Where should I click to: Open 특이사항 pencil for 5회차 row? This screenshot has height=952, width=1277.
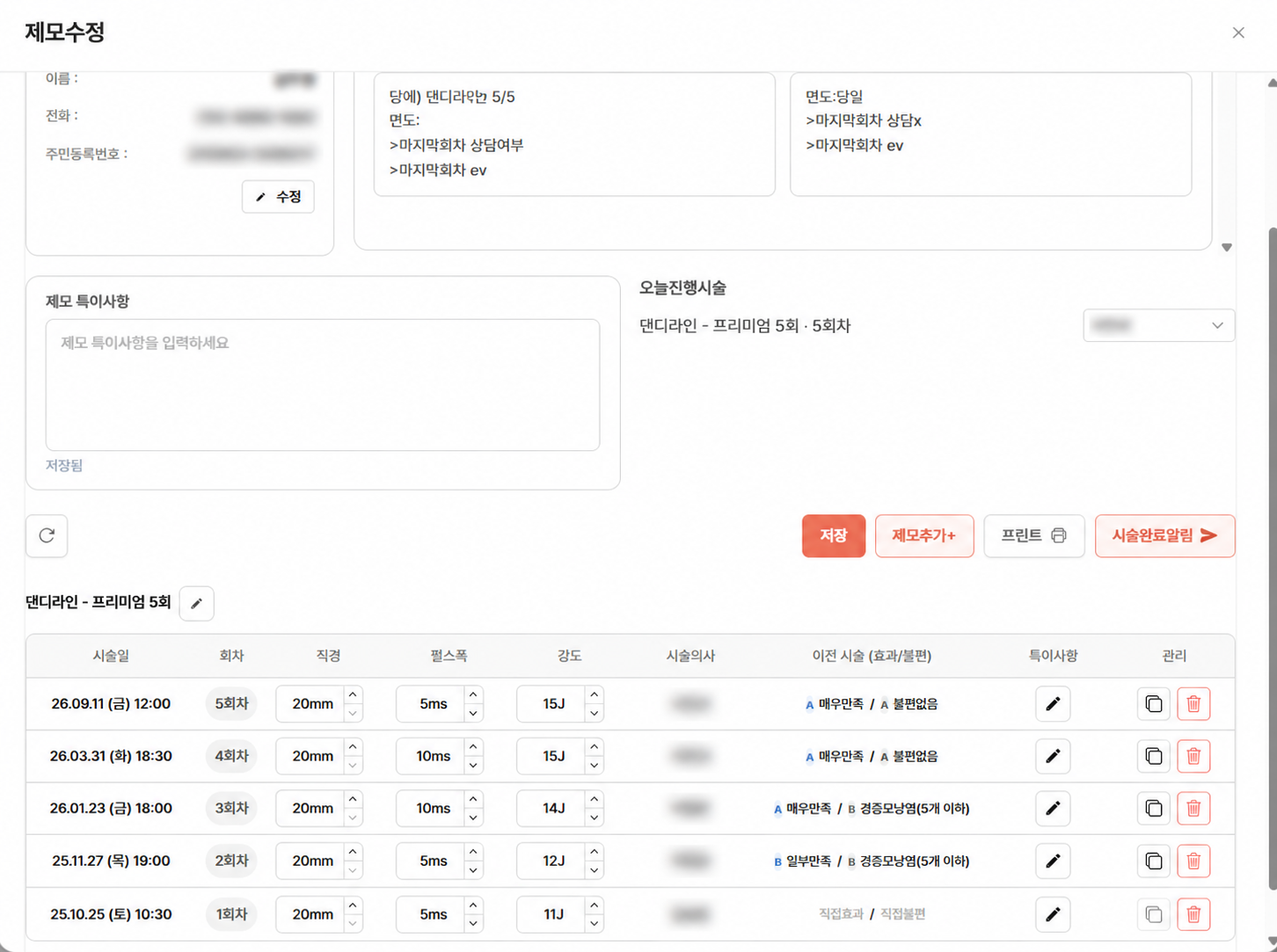point(1053,703)
